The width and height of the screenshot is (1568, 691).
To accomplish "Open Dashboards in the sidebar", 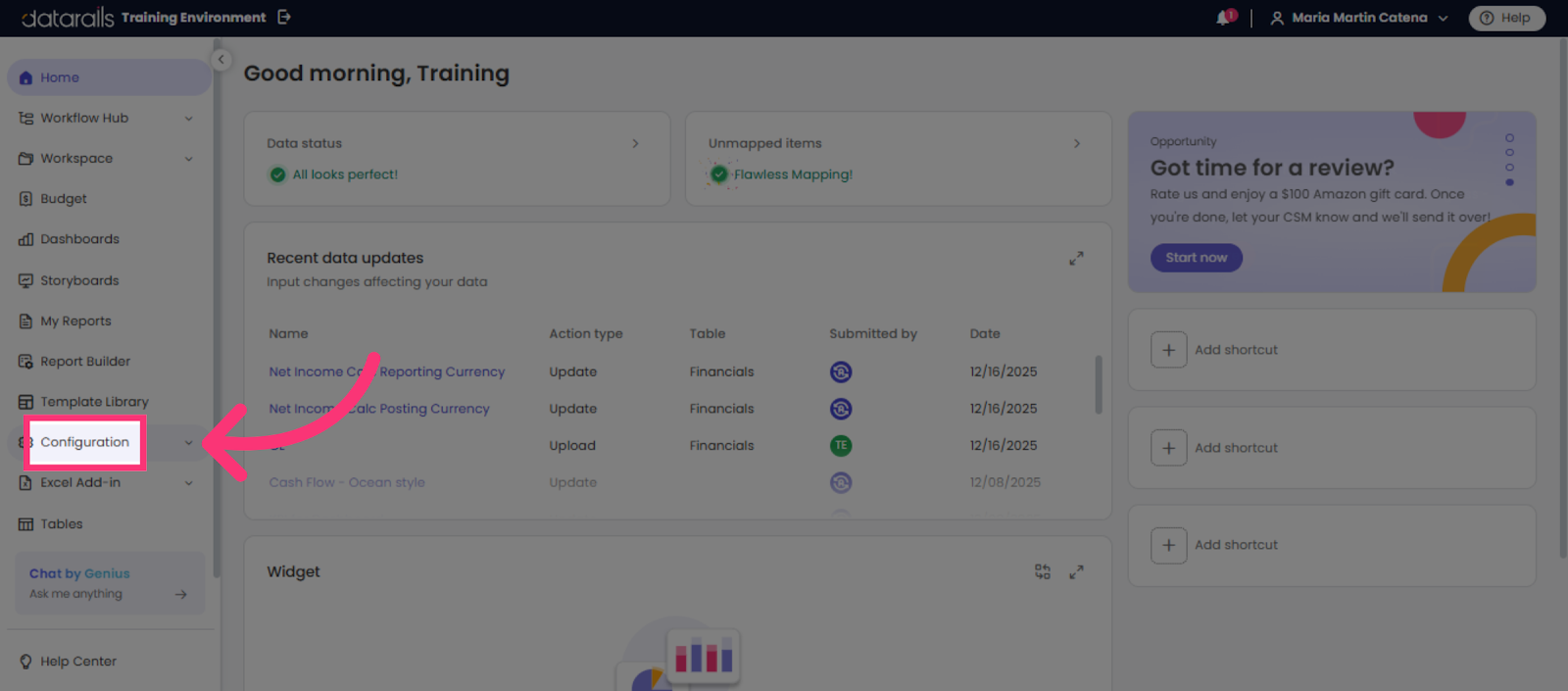I will pos(79,239).
